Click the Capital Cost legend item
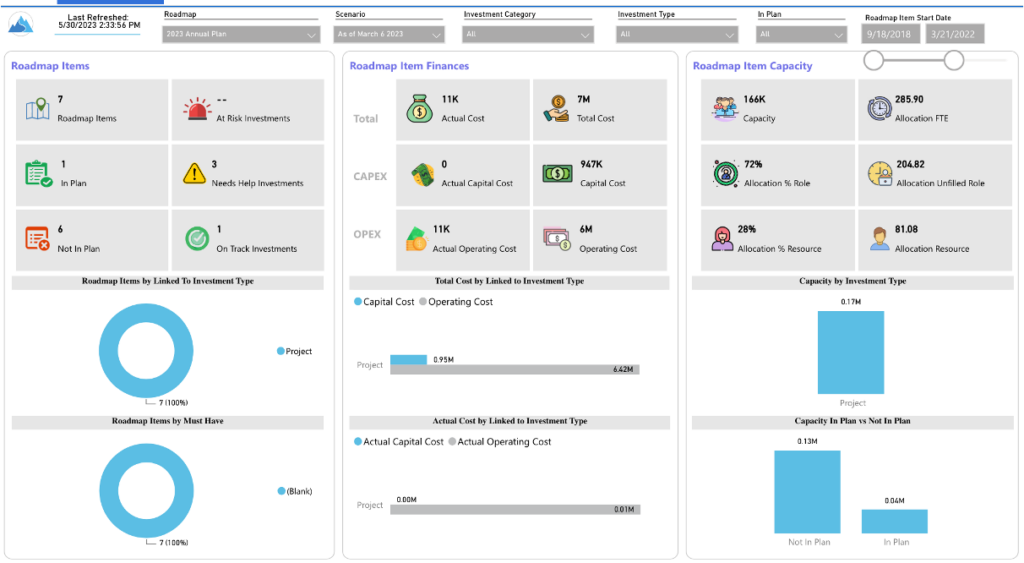Screen dimensions: 1024x563 [x=384, y=302]
